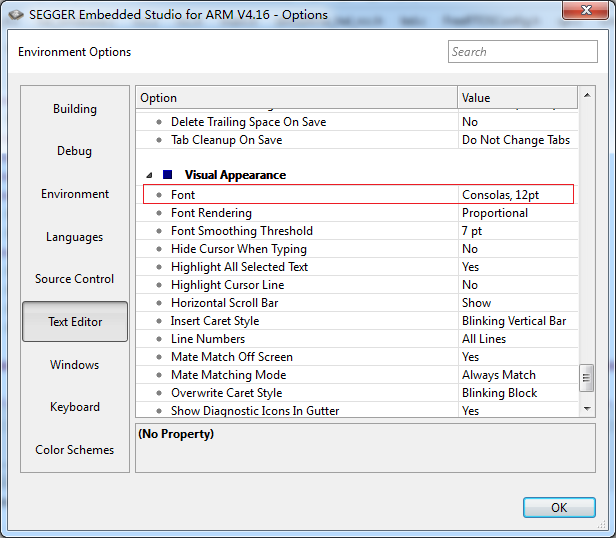
Task: Select the Font option row
Action: [x=358, y=195]
